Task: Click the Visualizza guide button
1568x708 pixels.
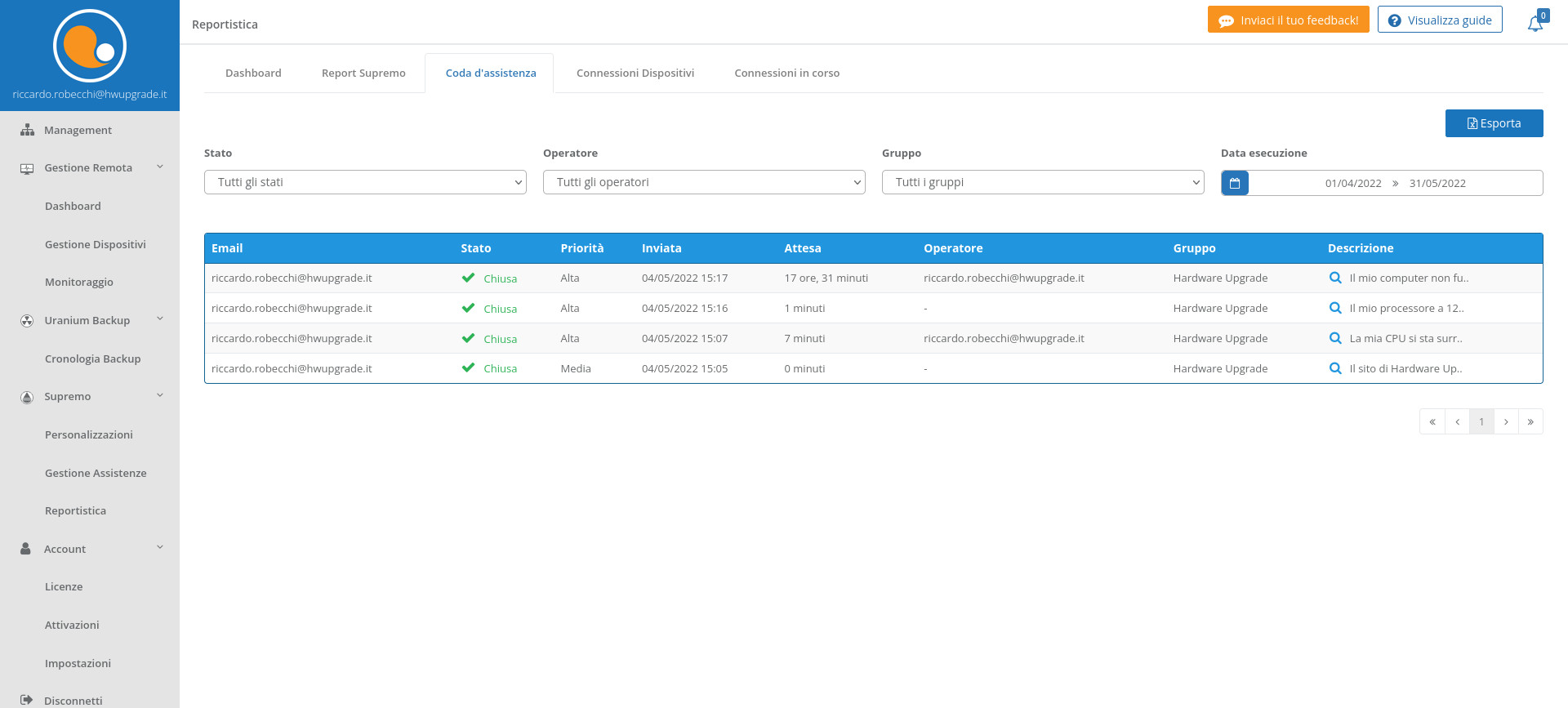Action: 1440,20
